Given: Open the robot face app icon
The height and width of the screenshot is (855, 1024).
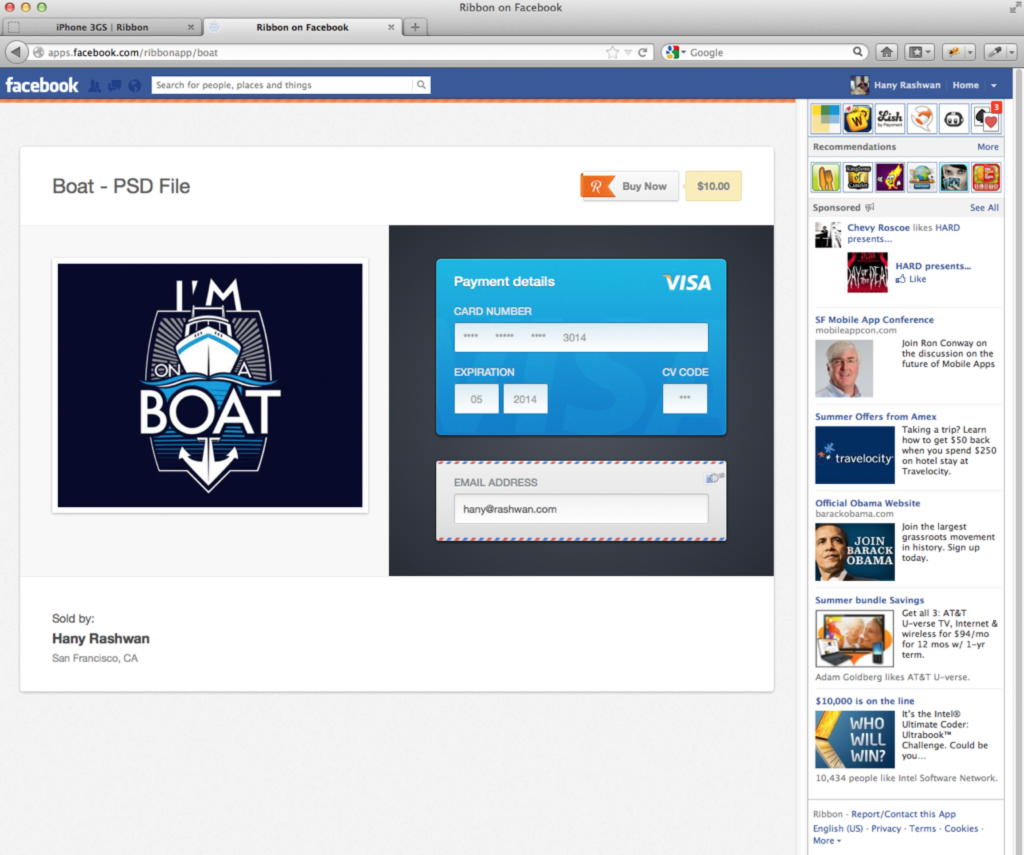Looking at the screenshot, I should point(953,119).
